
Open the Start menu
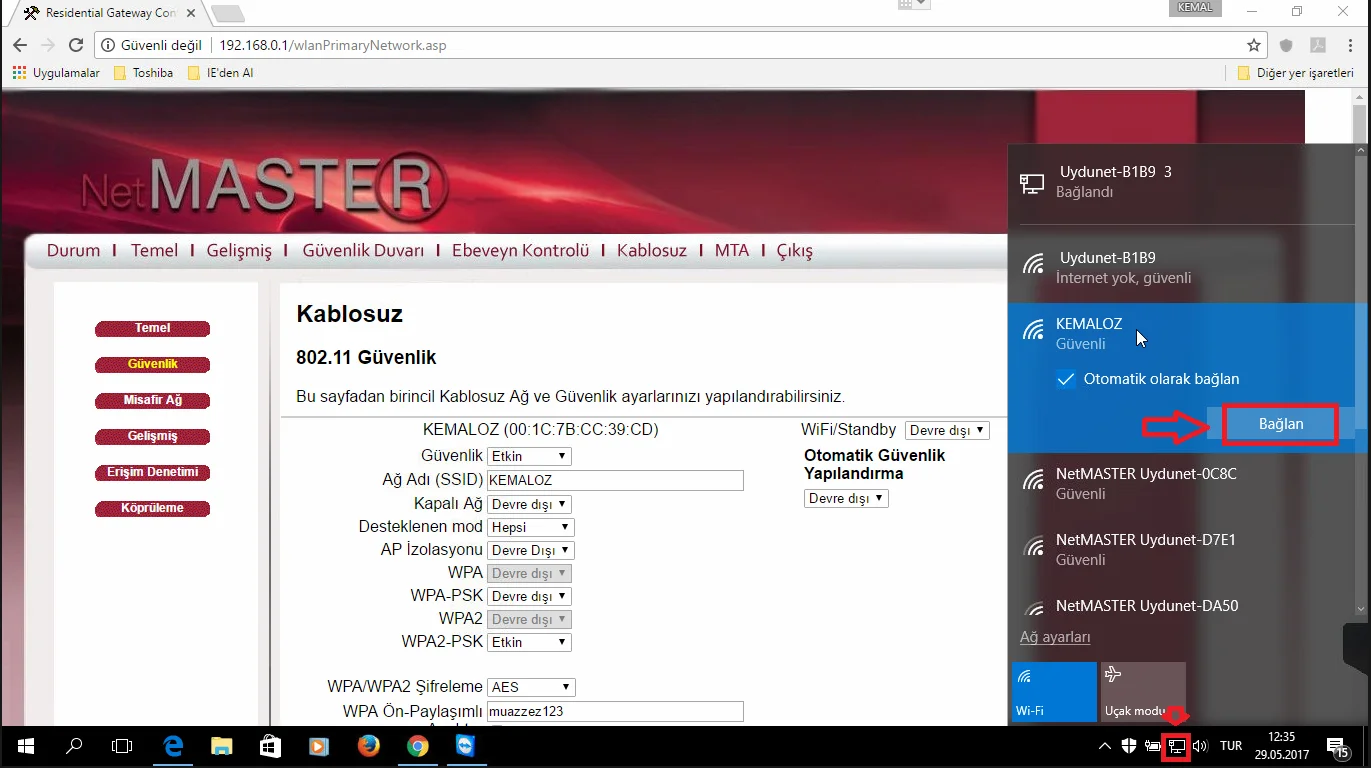click(x=24, y=745)
